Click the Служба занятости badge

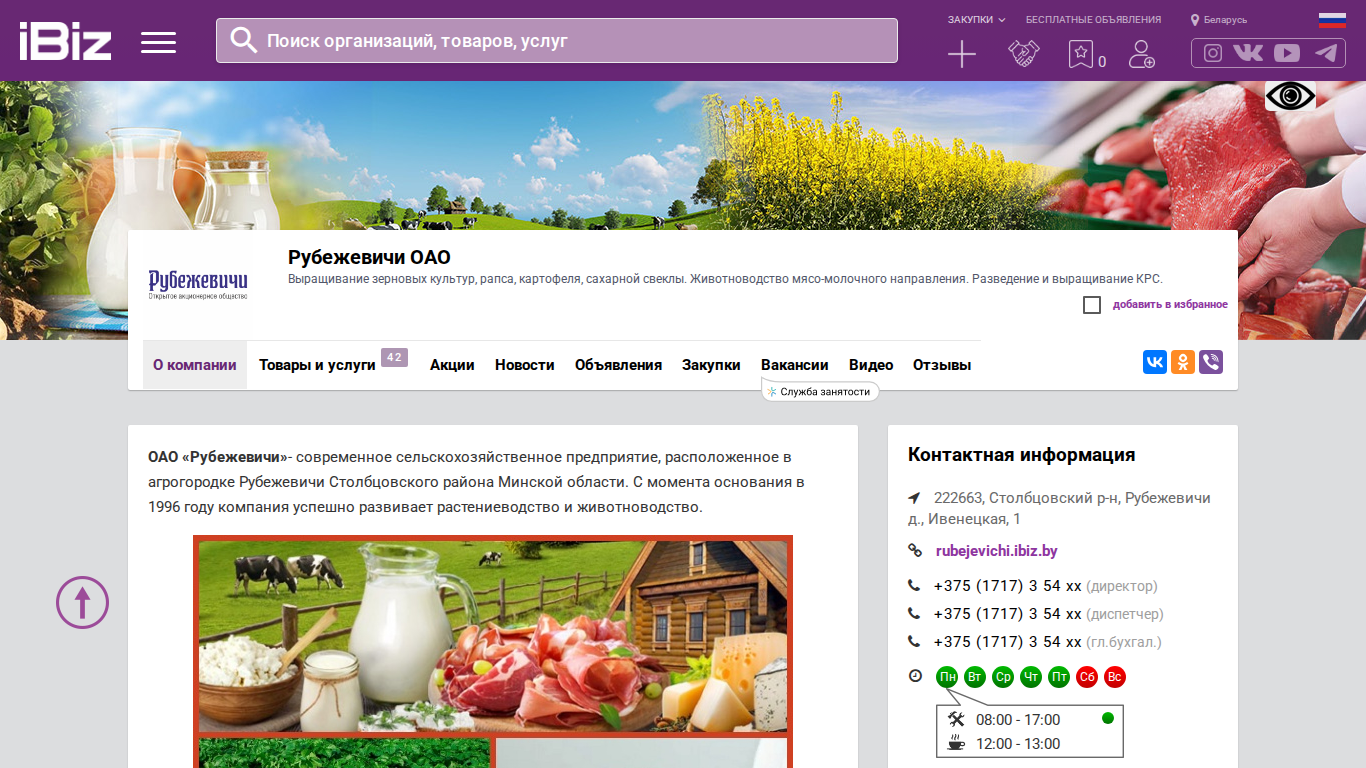pyautogui.click(x=820, y=392)
